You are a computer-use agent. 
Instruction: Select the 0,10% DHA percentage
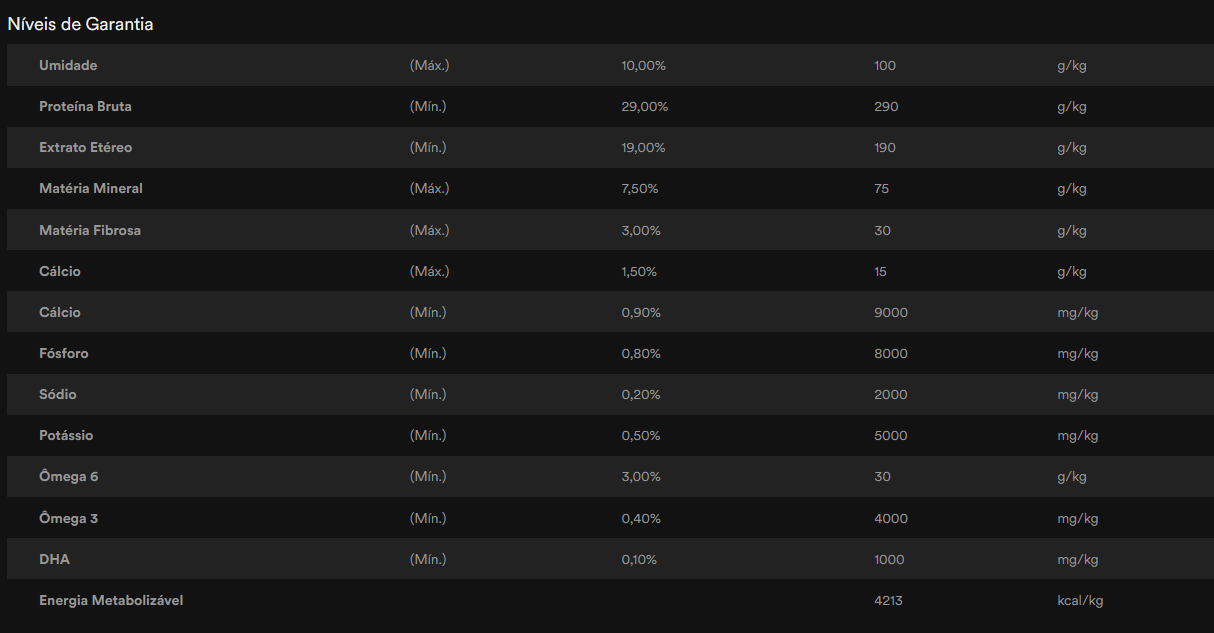(639, 559)
